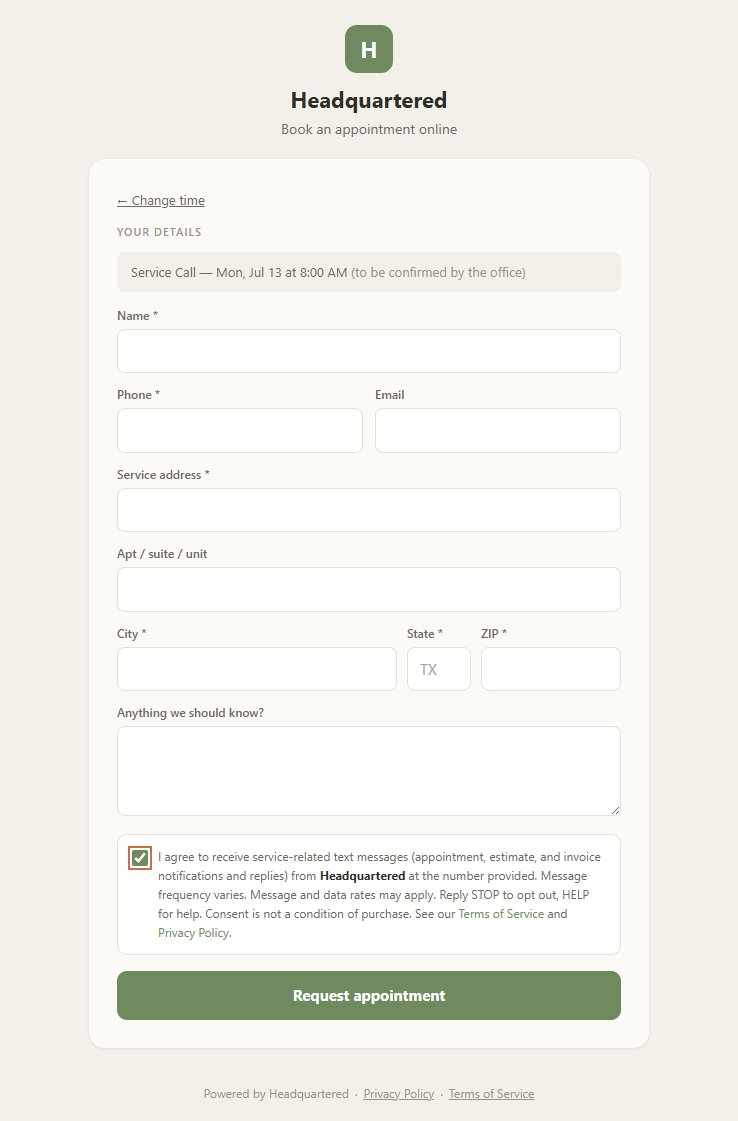Uncheck the text message consent checkbox
The width and height of the screenshot is (738, 1121).
[x=140, y=858]
